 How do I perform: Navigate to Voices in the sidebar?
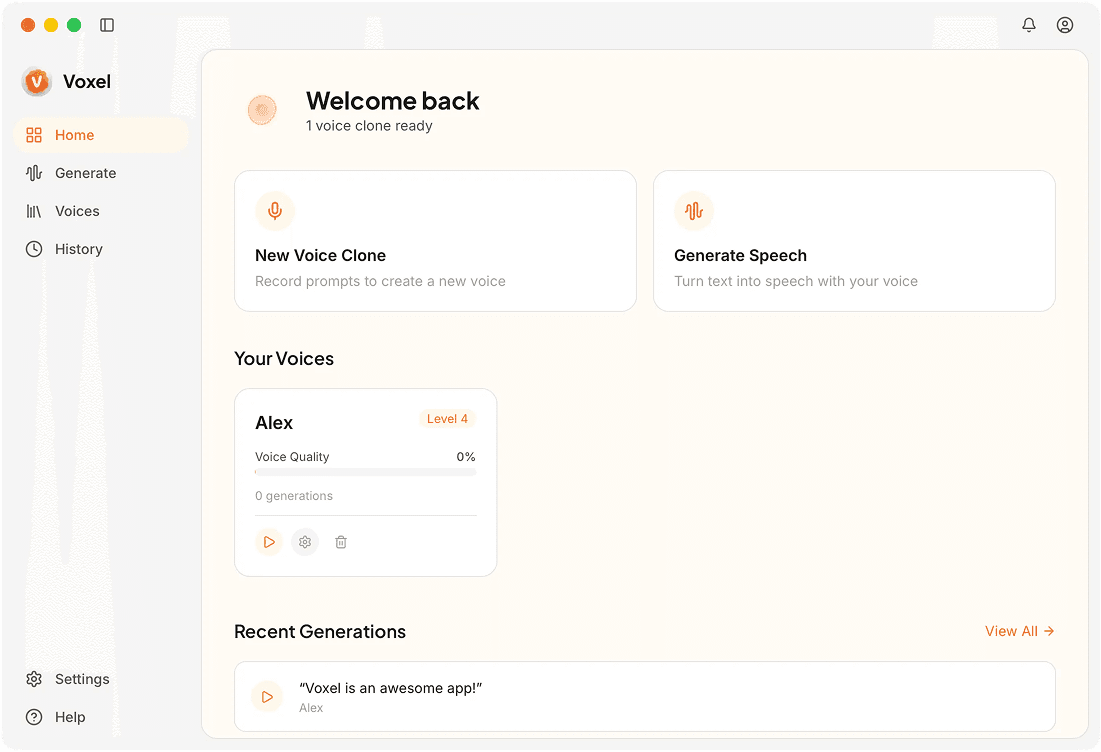pyautogui.click(x=77, y=211)
